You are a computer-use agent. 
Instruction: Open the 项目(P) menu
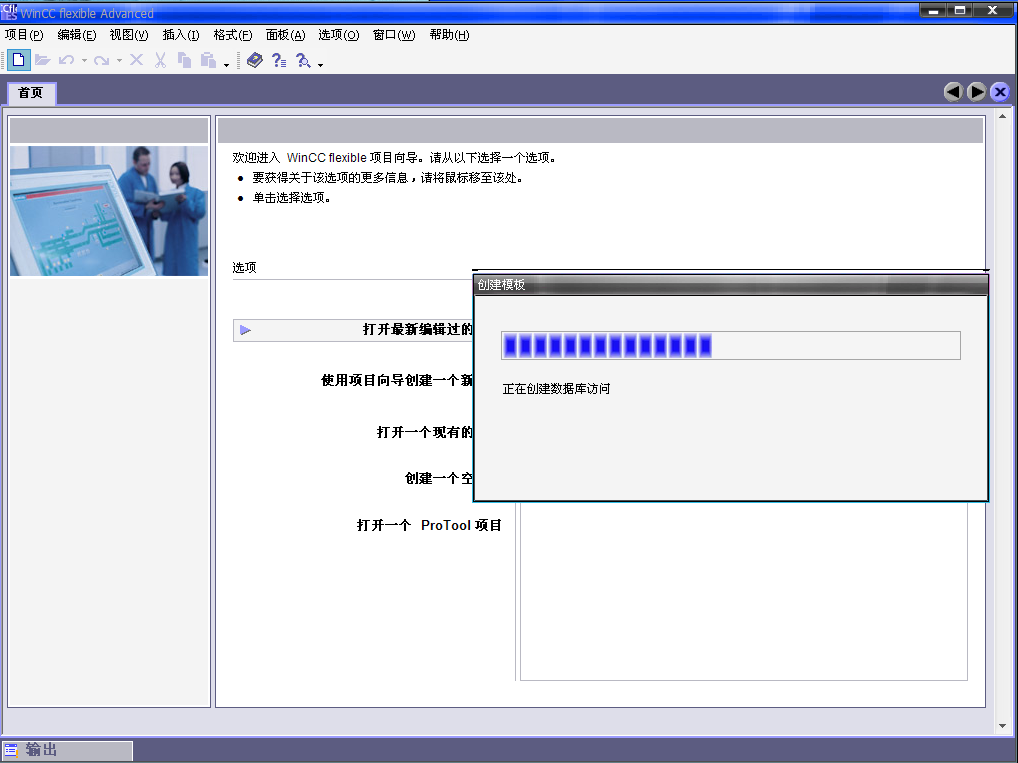click(x=24, y=35)
